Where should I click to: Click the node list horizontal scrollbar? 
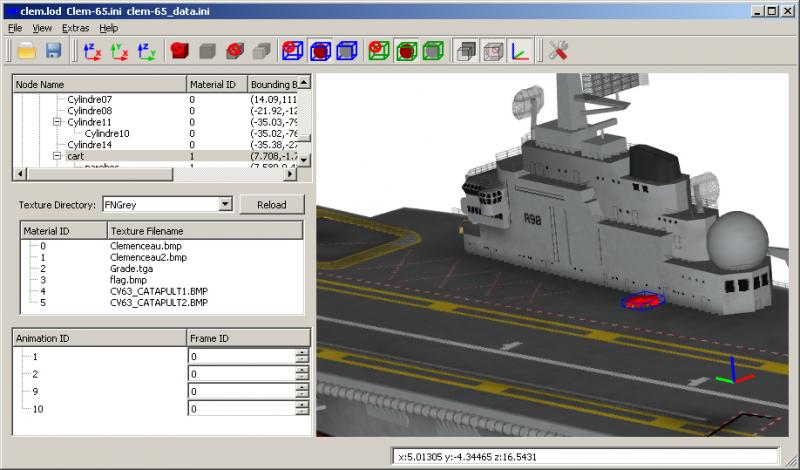point(155,174)
